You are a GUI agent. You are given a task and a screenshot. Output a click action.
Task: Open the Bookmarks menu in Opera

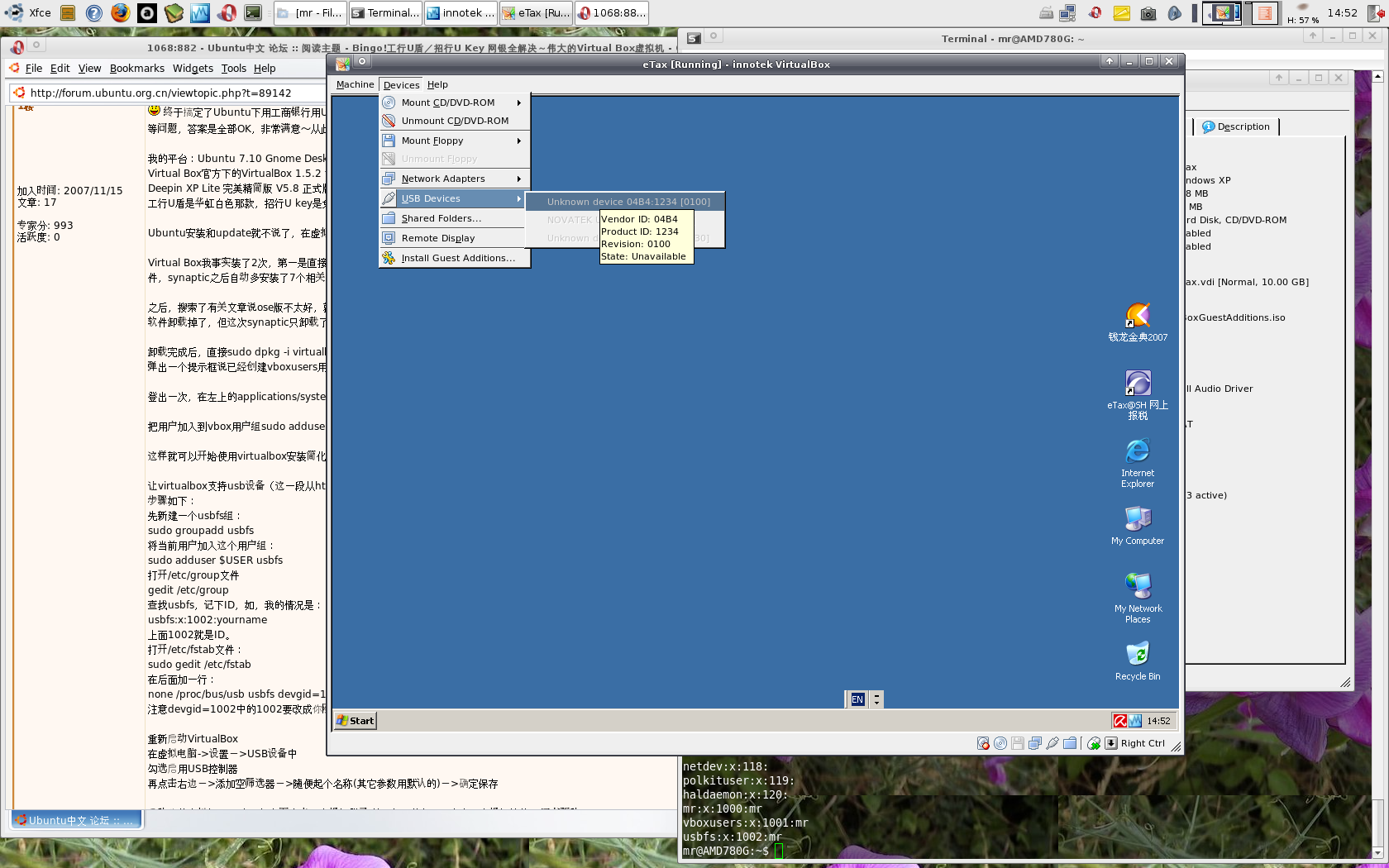pos(137,69)
